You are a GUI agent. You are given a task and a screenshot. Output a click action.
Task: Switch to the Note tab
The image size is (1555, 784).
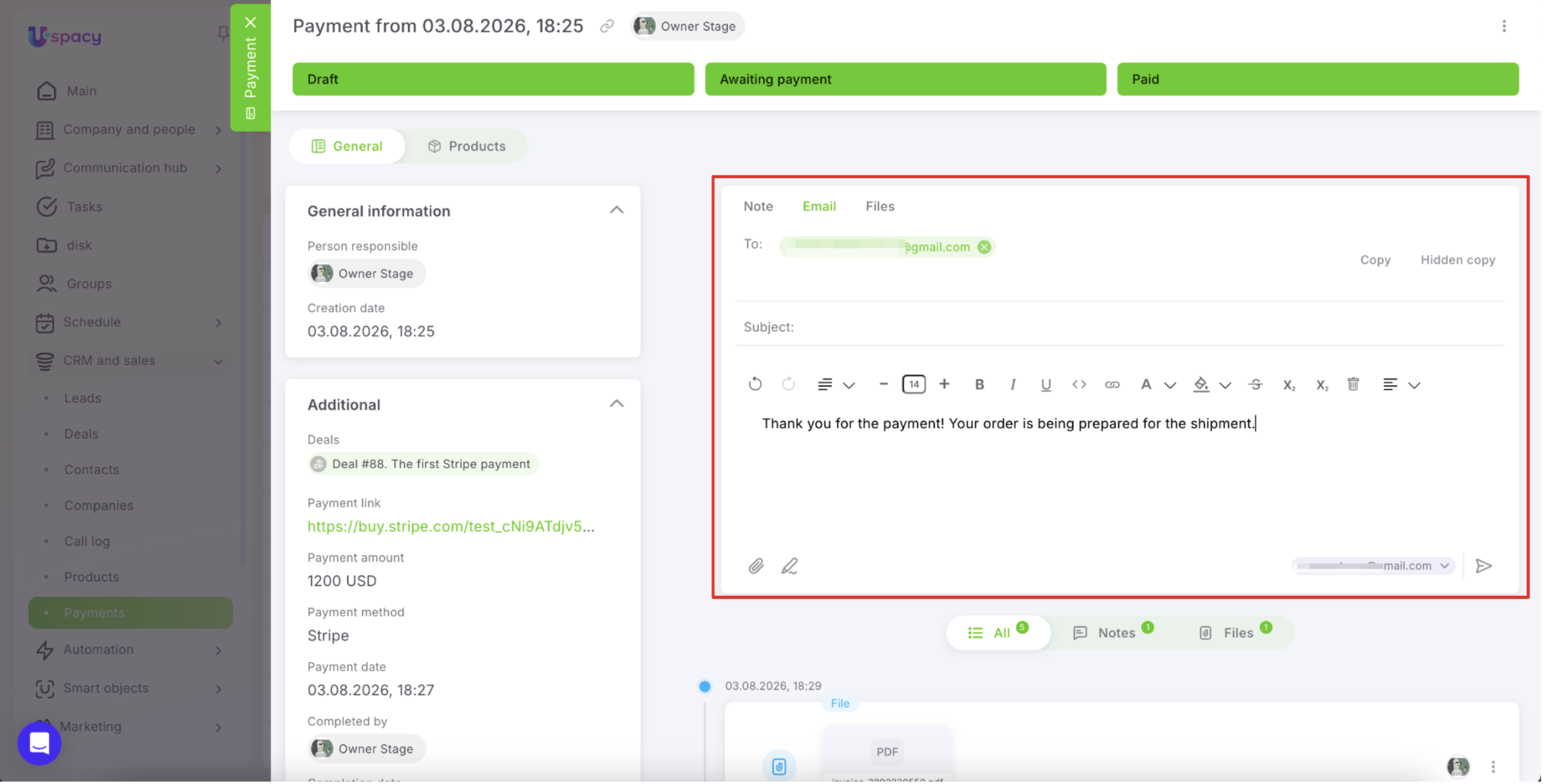click(x=758, y=206)
